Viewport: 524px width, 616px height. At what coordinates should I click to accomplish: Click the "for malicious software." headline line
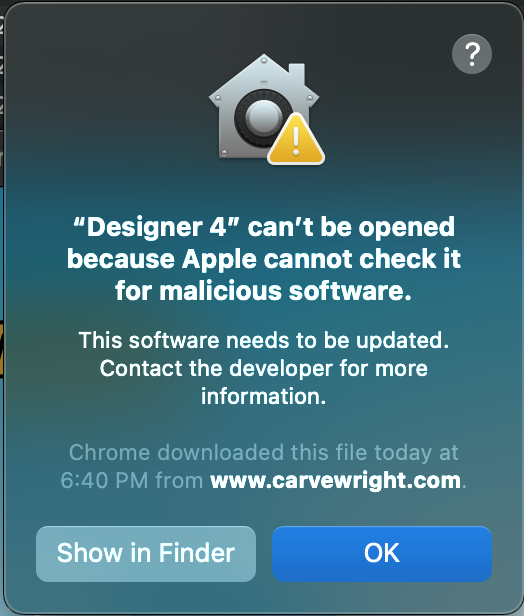coord(264,291)
